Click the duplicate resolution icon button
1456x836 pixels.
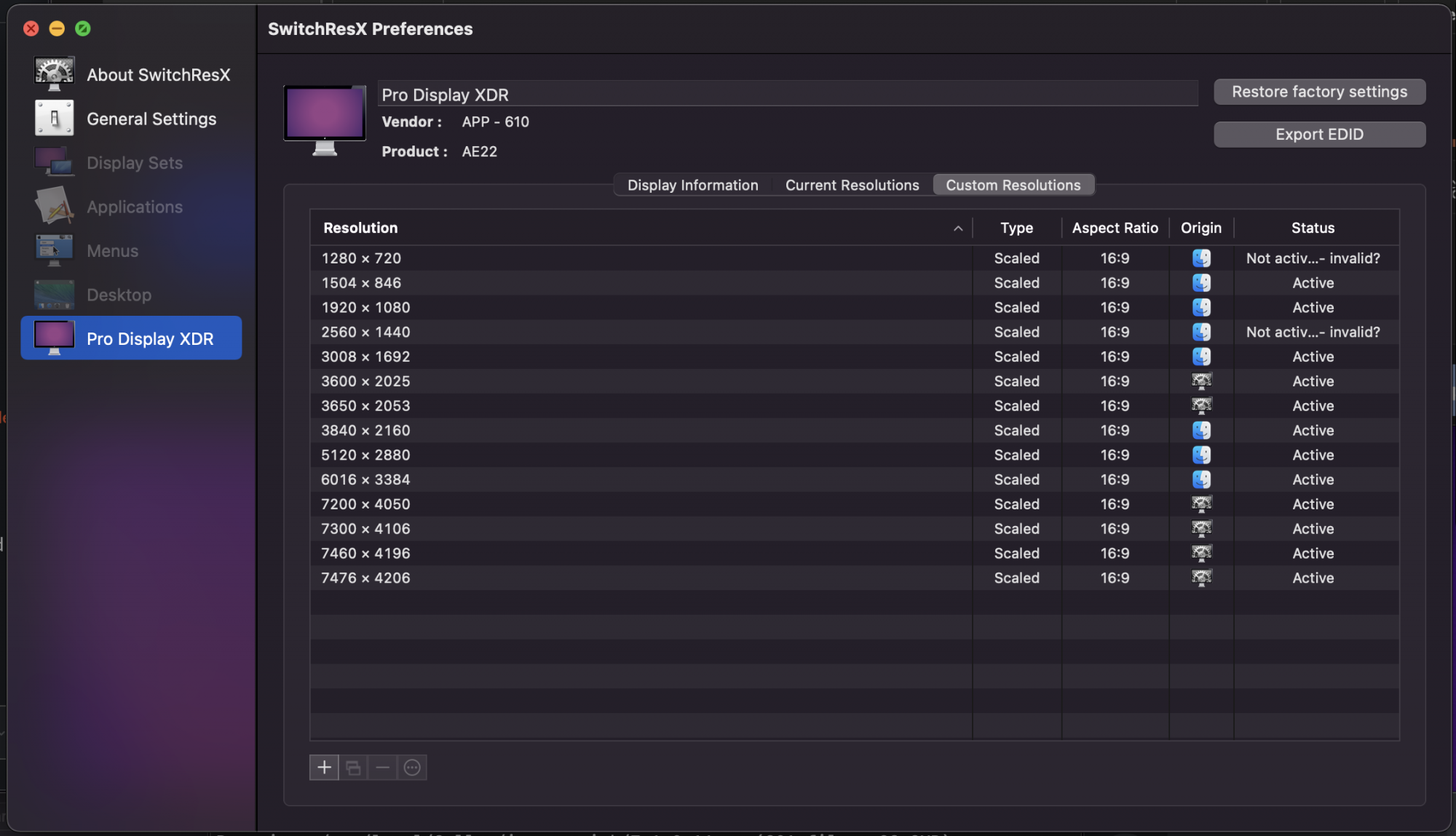pos(353,767)
